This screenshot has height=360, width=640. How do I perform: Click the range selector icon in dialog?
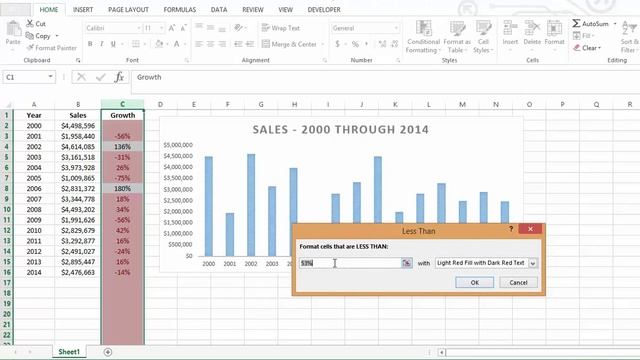click(407, 263)
